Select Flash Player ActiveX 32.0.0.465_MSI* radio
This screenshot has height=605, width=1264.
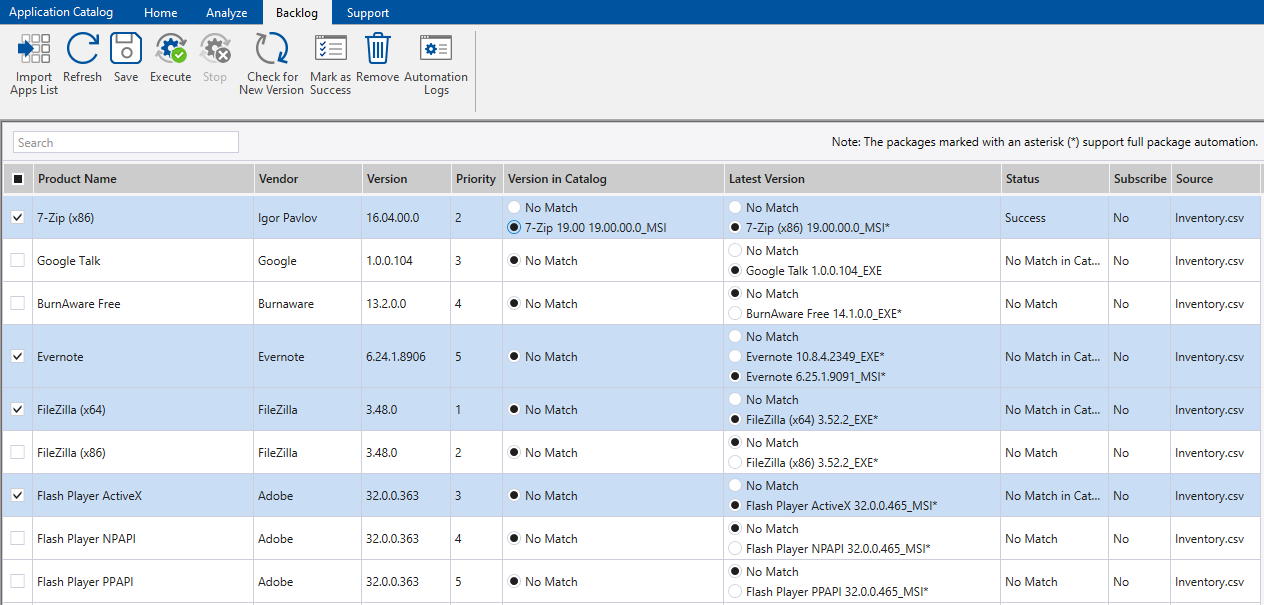coord(736,505)
